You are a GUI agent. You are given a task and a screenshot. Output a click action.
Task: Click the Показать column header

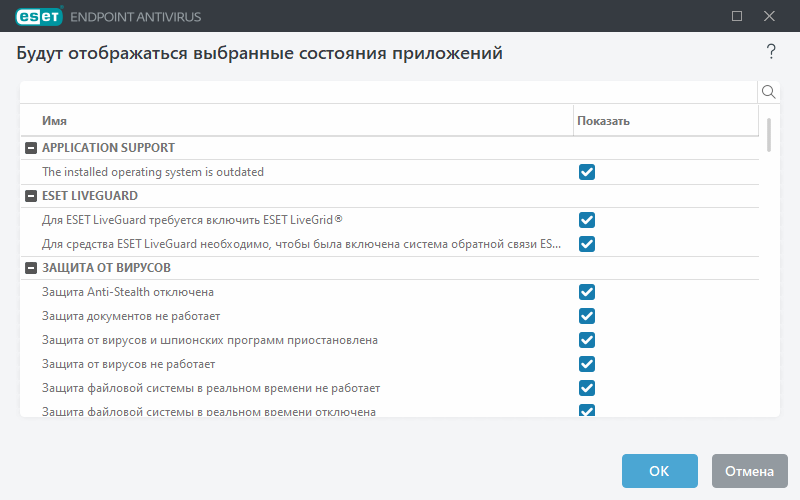pos(665,121)
